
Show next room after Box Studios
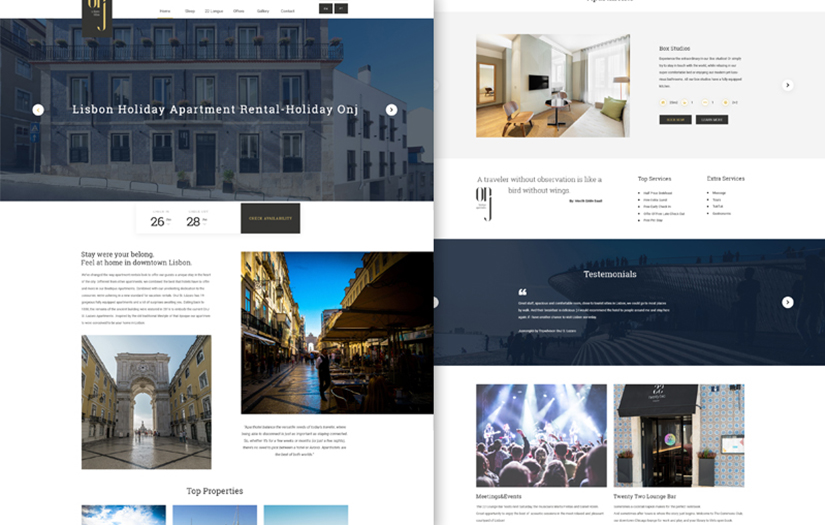coord(788,85)
